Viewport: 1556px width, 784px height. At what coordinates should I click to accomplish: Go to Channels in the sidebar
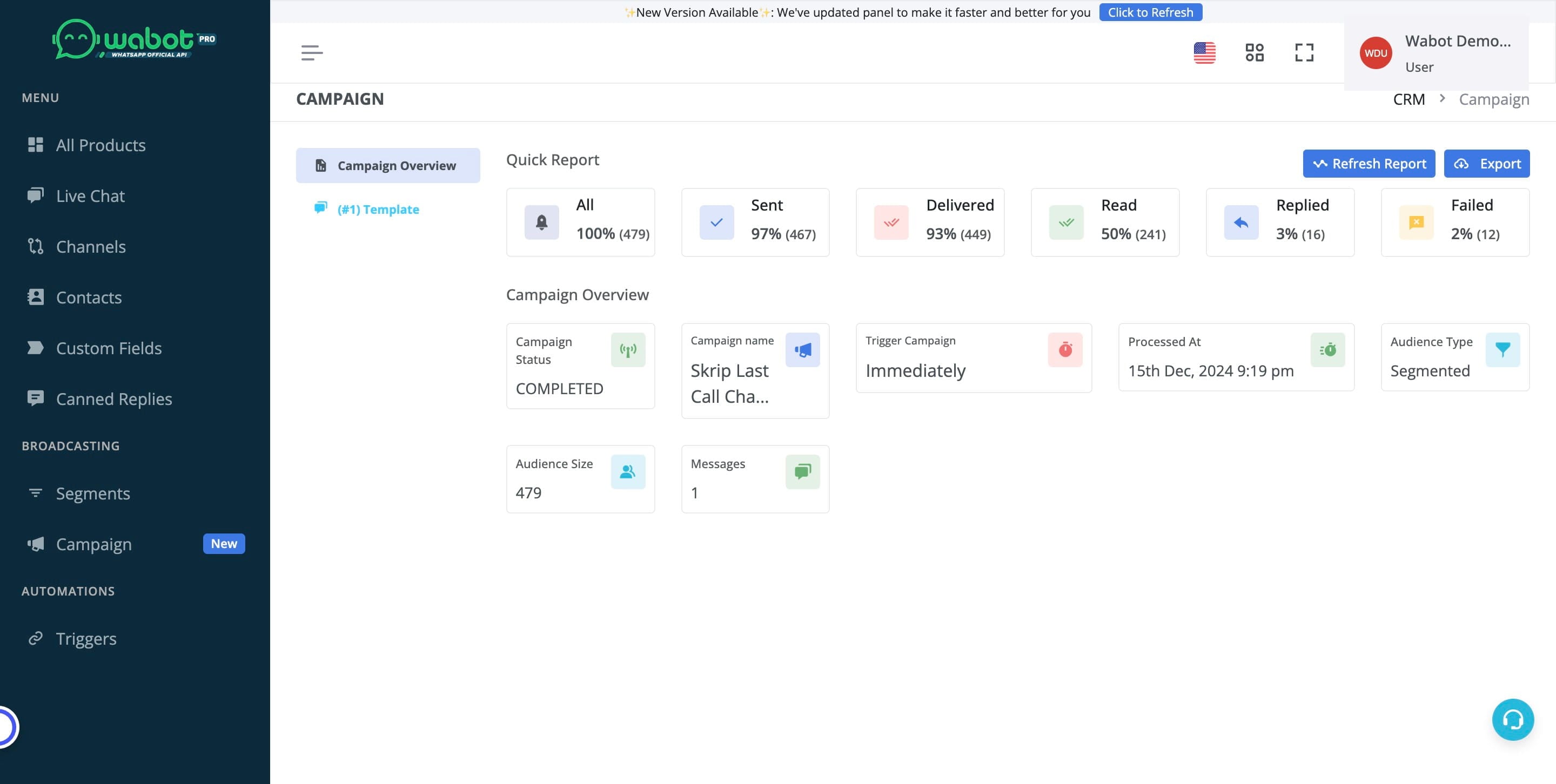(91, 246)
